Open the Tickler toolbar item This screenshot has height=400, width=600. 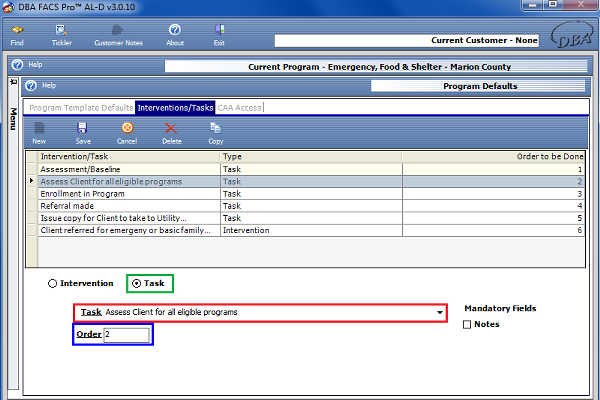tap(62, 35)
